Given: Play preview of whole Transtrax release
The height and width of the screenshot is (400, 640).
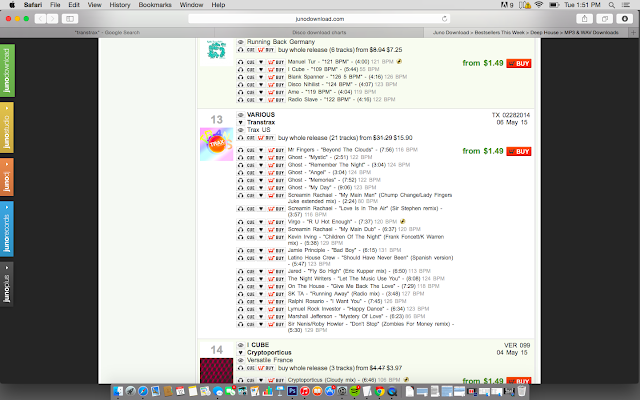Looking at the screenshot, I should coord(240,138).
